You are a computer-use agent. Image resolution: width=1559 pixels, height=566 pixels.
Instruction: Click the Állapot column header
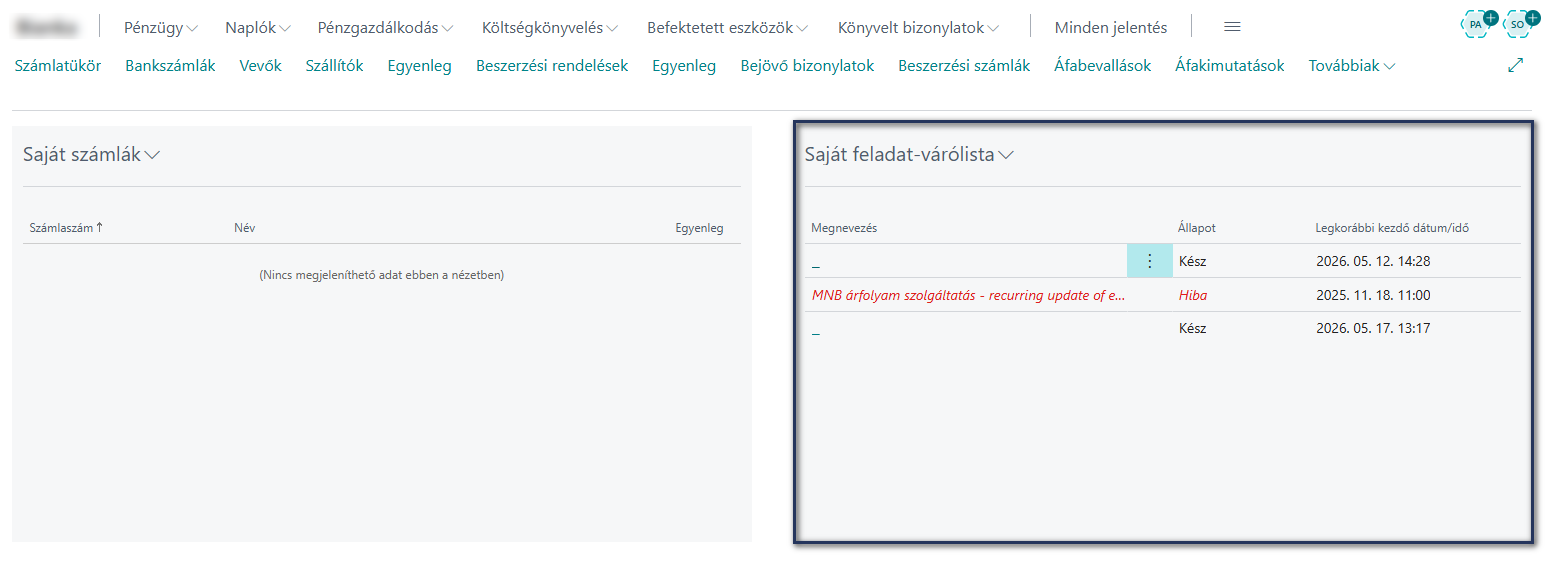1197,228
